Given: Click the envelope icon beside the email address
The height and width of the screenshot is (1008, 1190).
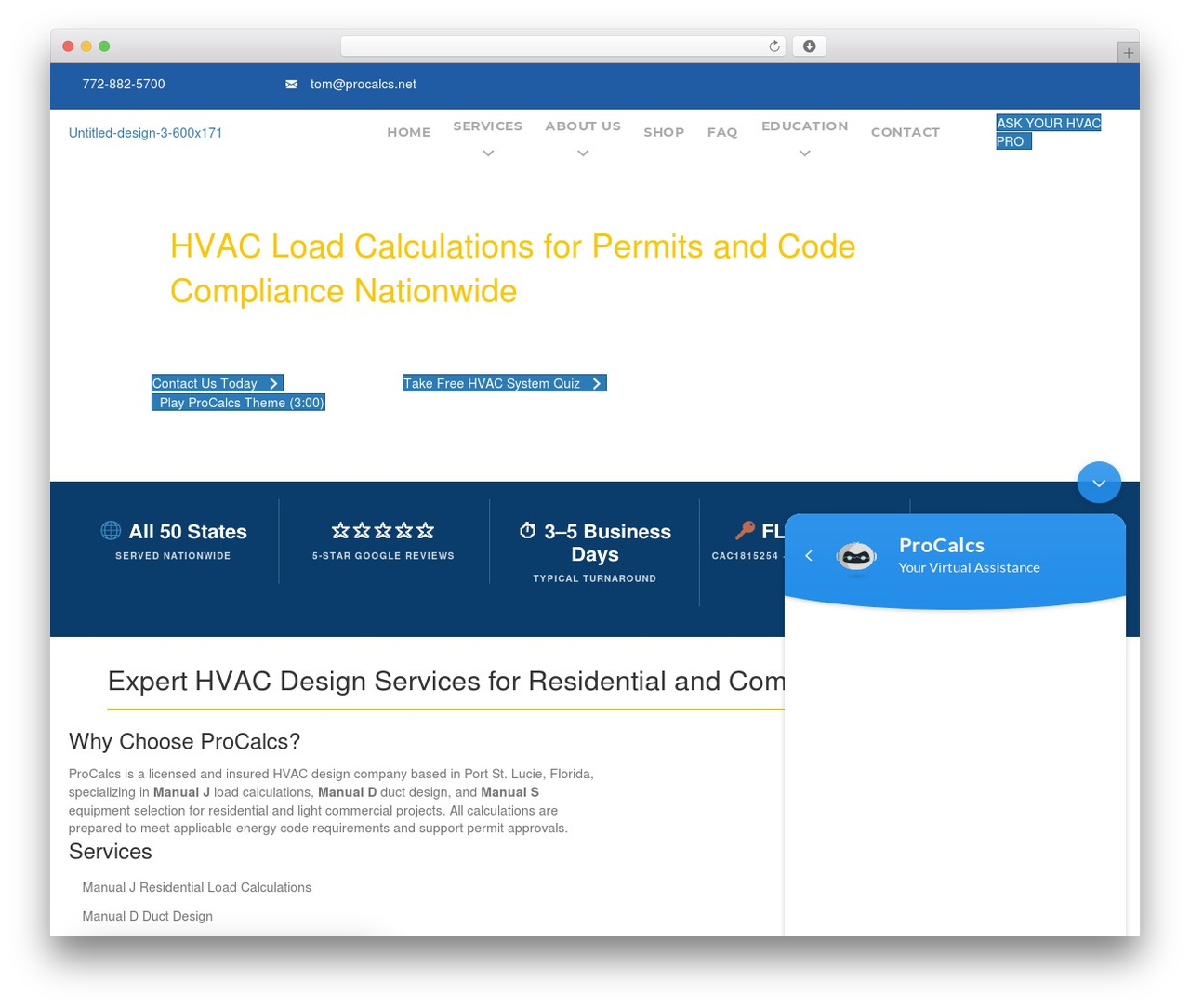Looking at the screenshot, I should click(x=291, y=84).
